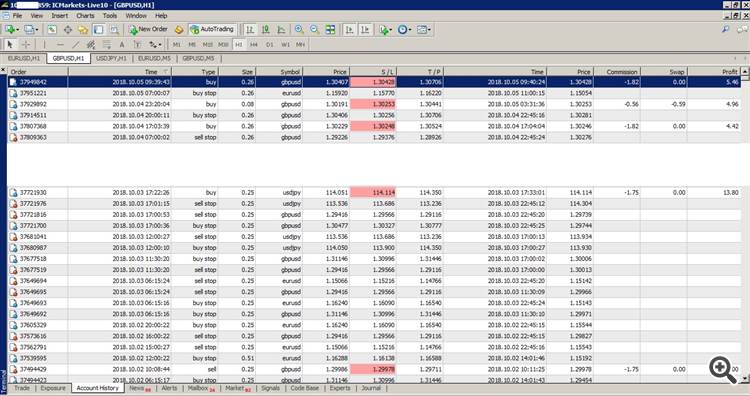
Task: Draw a vertical line tool
Action: coord(44,44)
